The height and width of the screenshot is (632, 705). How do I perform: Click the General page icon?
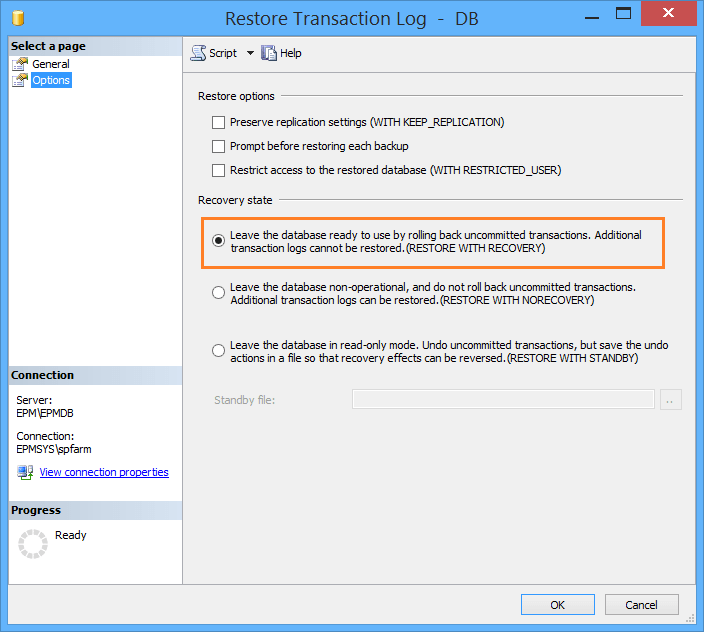pos(20,64)
